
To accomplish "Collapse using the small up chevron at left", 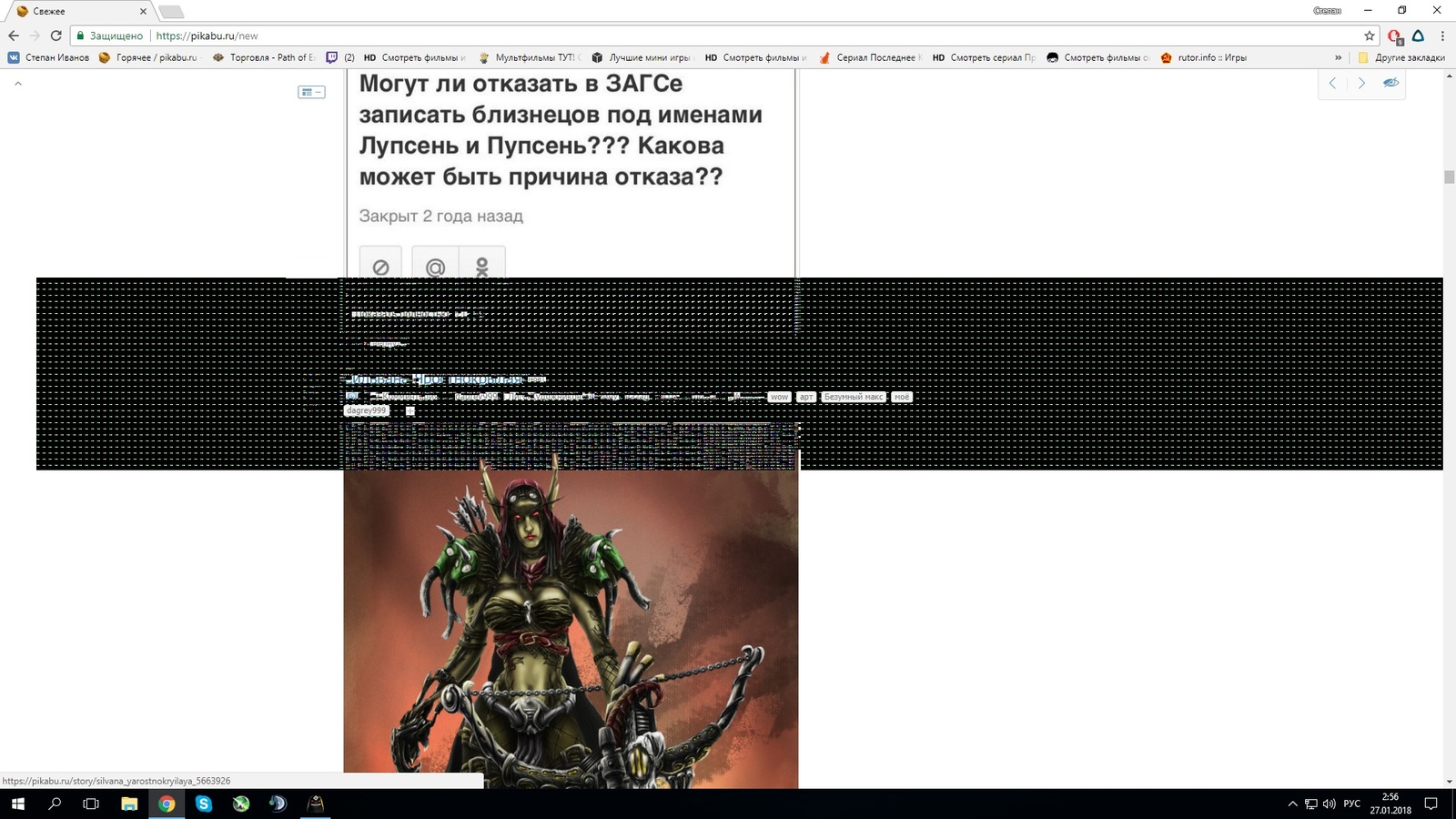I will pos(18,84).
